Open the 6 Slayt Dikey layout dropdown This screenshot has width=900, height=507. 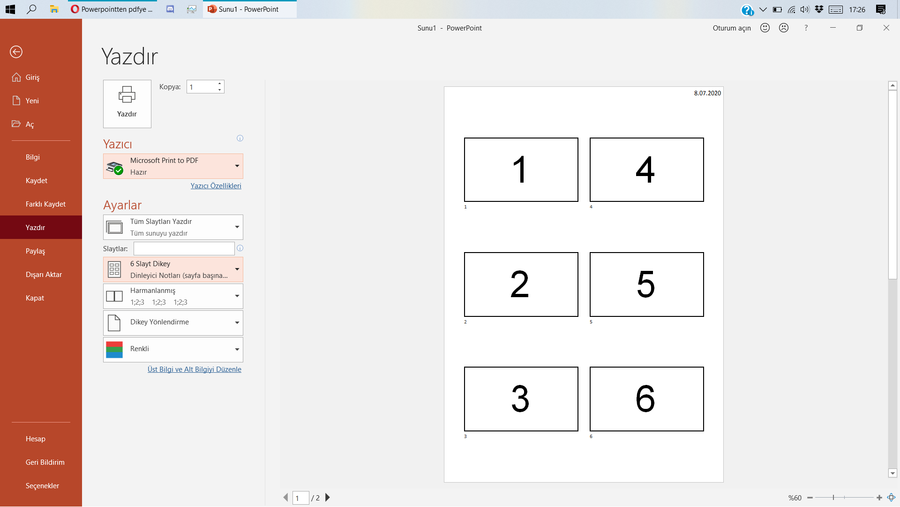coord(173,269)
